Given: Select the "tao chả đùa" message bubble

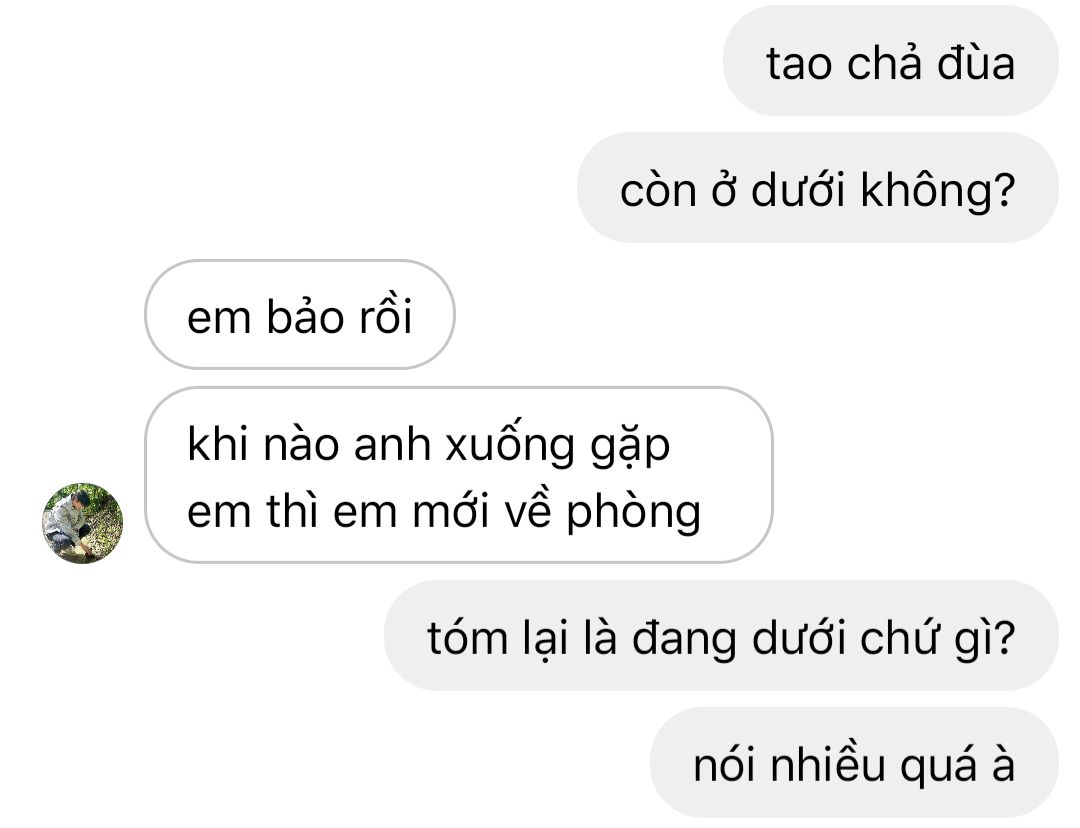Looking at the screenshot, I should click(891, 61).
